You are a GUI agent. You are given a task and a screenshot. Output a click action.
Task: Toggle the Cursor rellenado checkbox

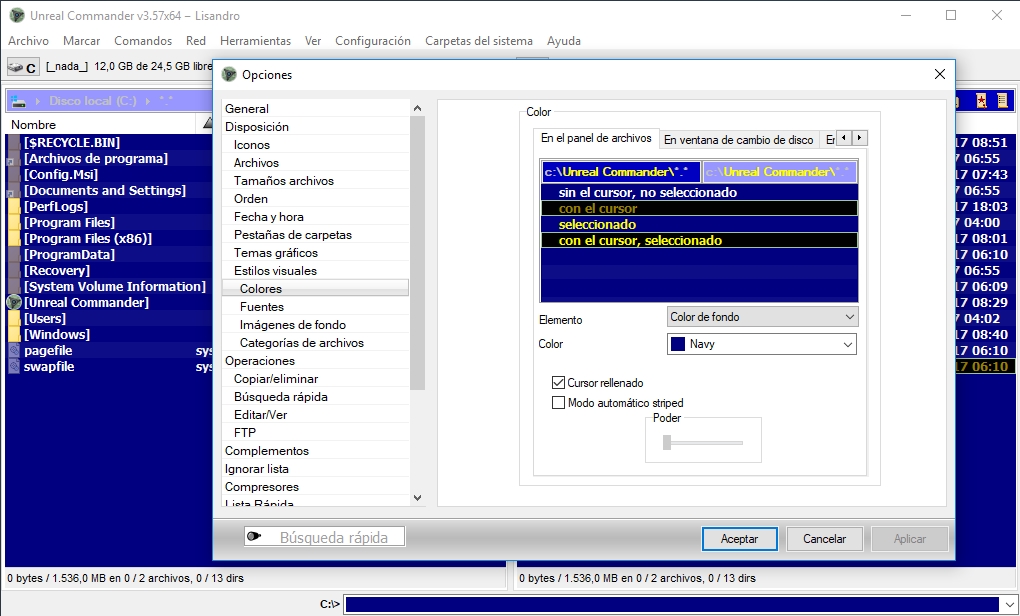click(558, 382)
